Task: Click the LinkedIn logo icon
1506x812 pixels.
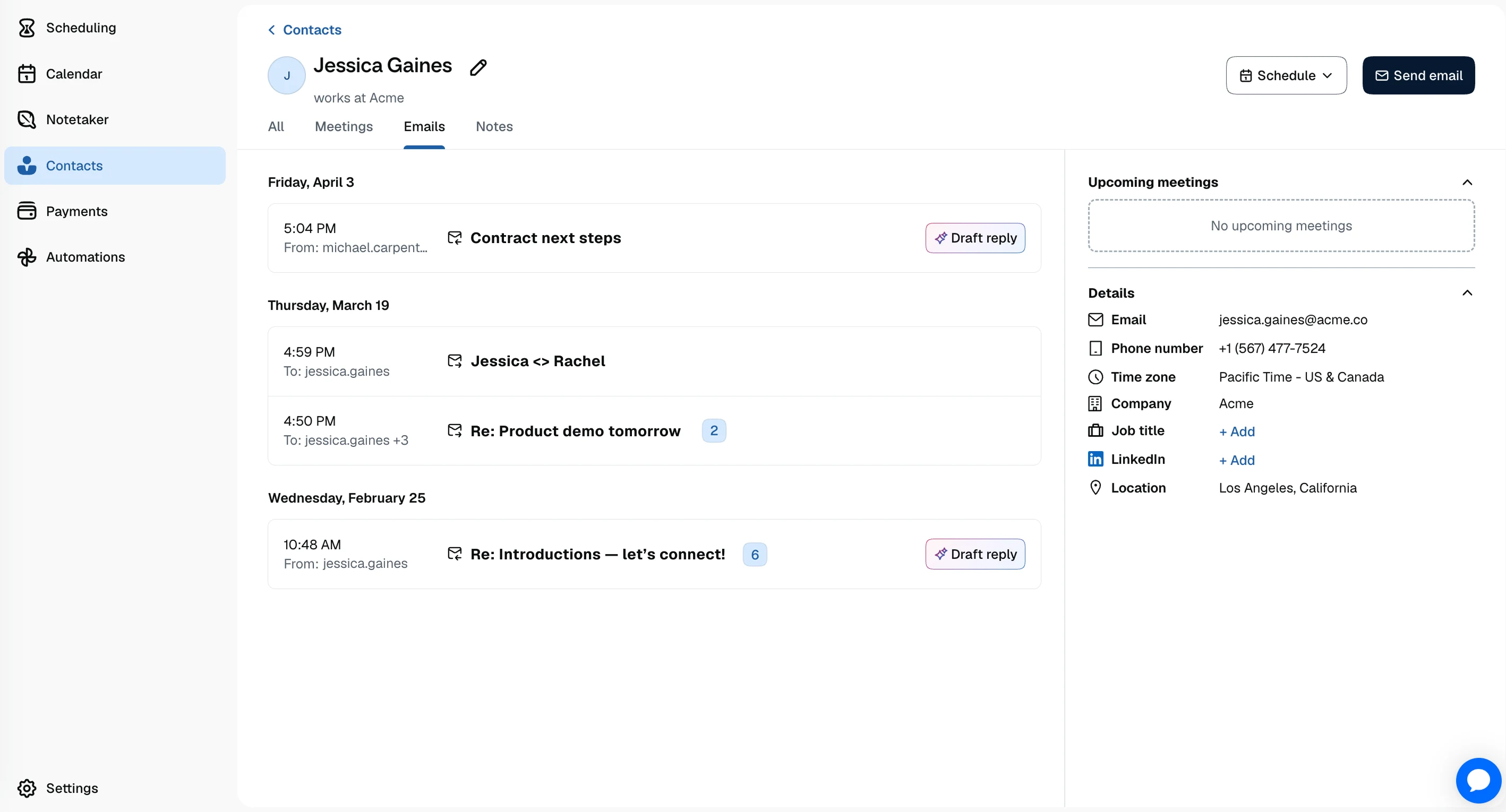Action: pyautogui.click(x=1095, y=459)
